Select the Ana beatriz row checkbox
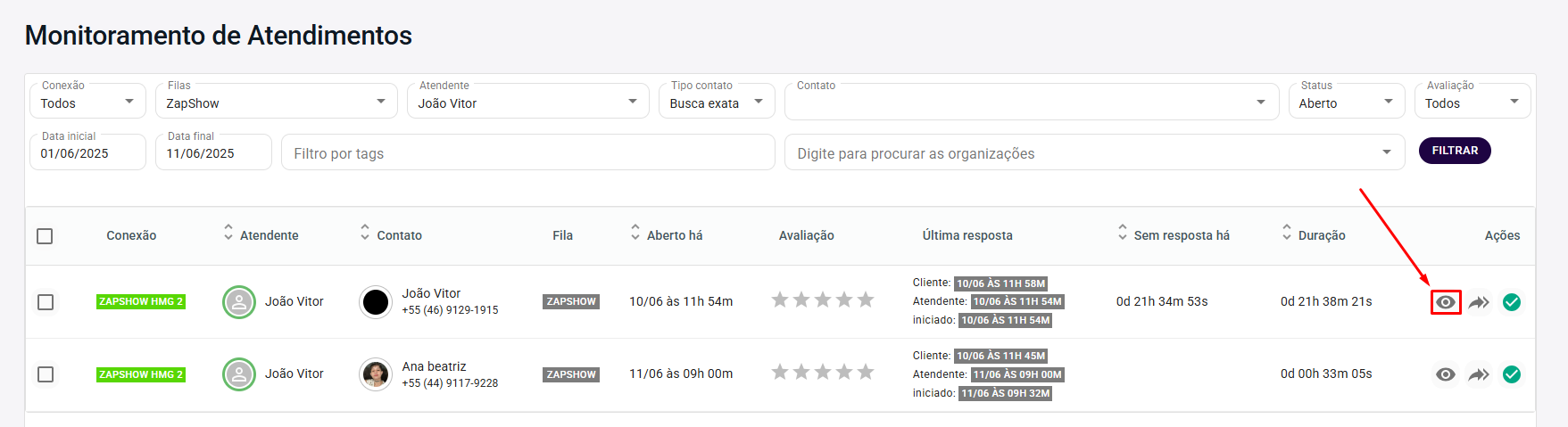 [x=46, y=374]
